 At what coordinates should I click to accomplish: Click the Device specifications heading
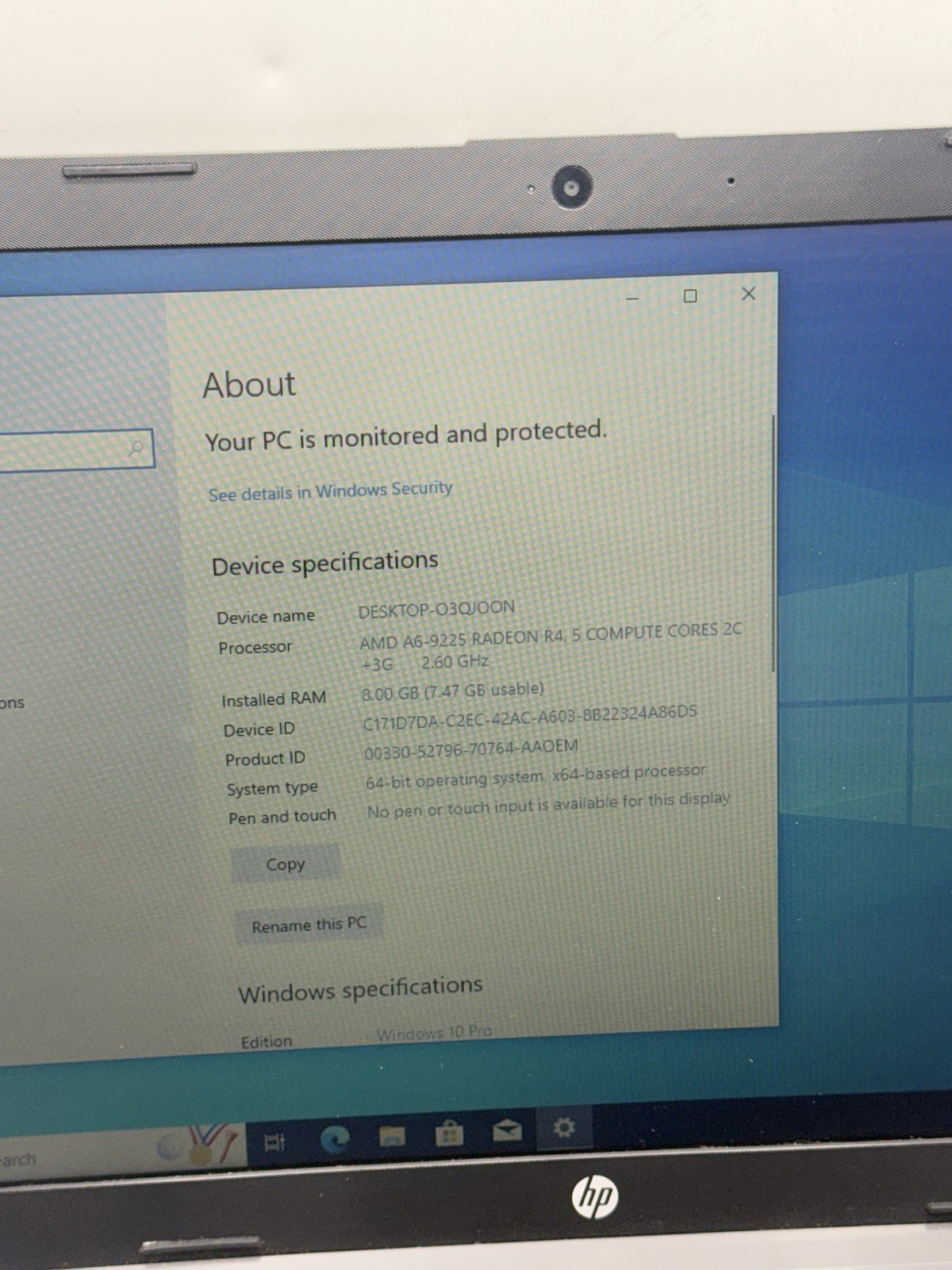324,563
